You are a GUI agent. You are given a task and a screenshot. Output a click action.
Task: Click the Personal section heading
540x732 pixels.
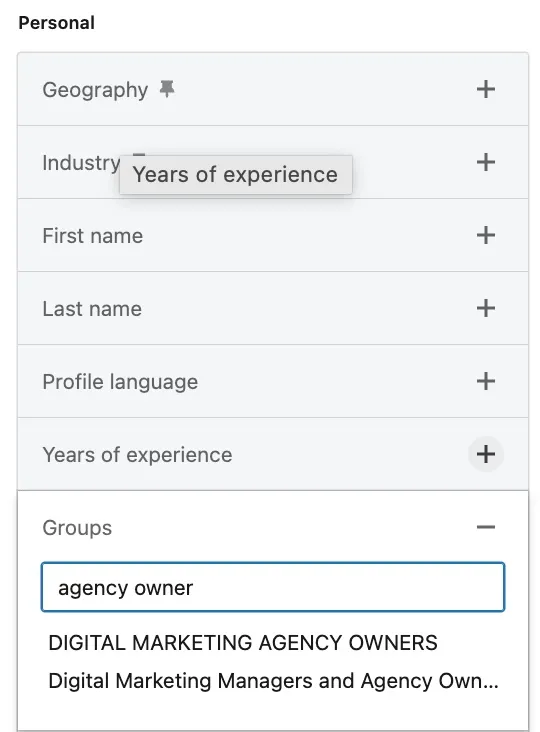56,23
